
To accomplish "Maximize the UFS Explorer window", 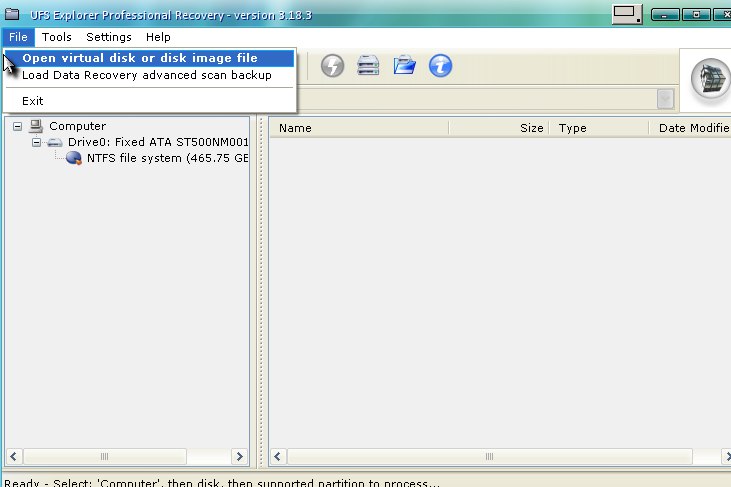I will 696,15.
